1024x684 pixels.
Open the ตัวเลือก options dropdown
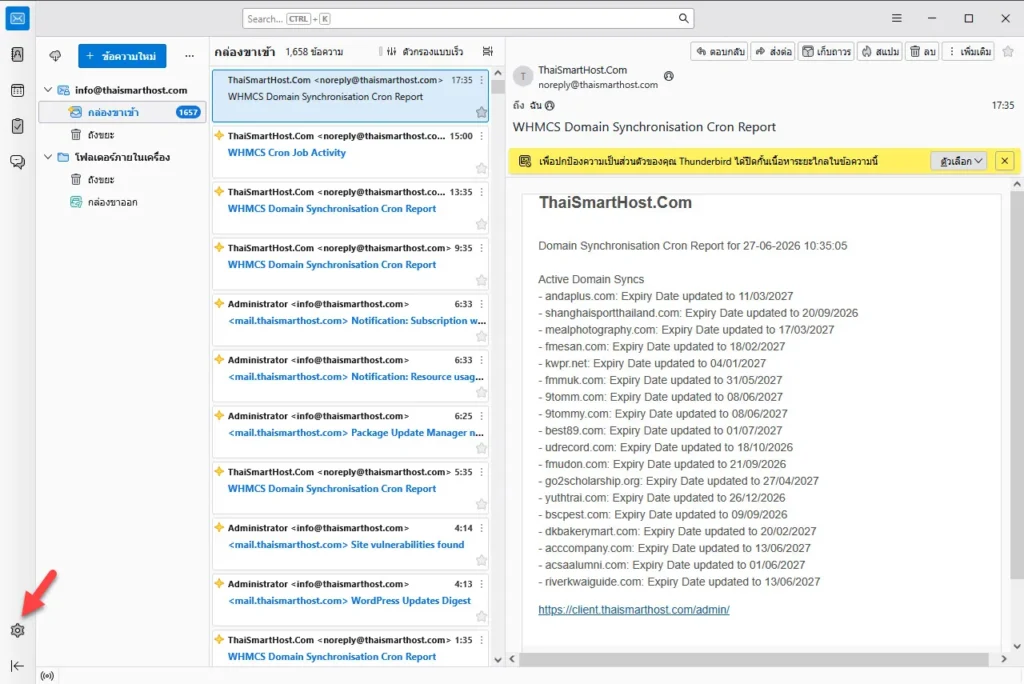click(958, 161)
